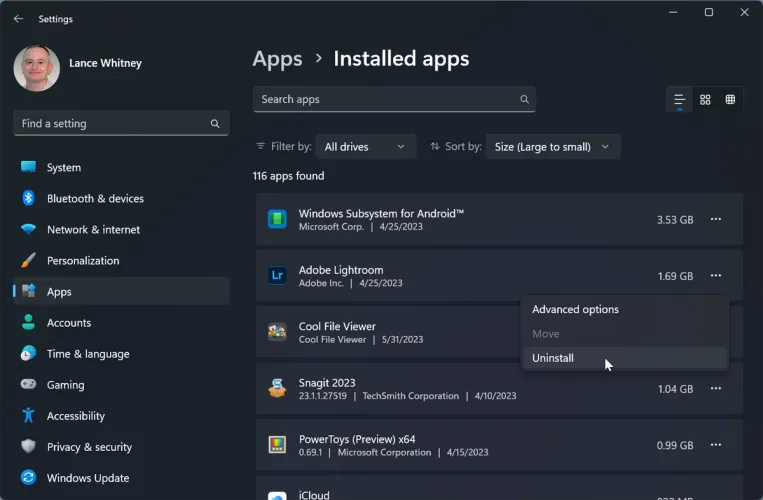Choose Advanced options in the context menu
The width and height of the screenshot is (763, 500).
575,310
